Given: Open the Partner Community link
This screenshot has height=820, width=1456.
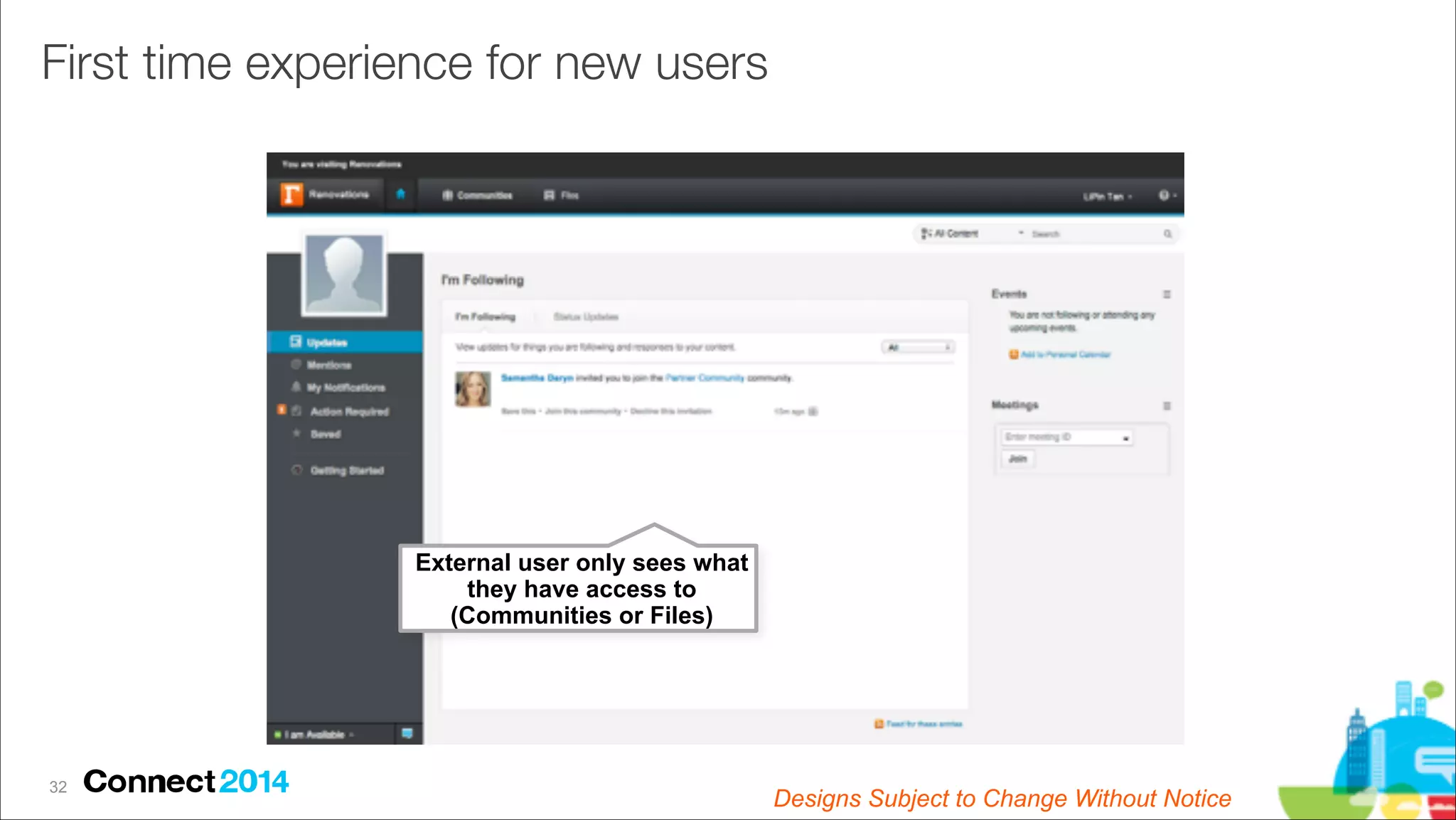Looking at the screenshot, I should point(705,378).
